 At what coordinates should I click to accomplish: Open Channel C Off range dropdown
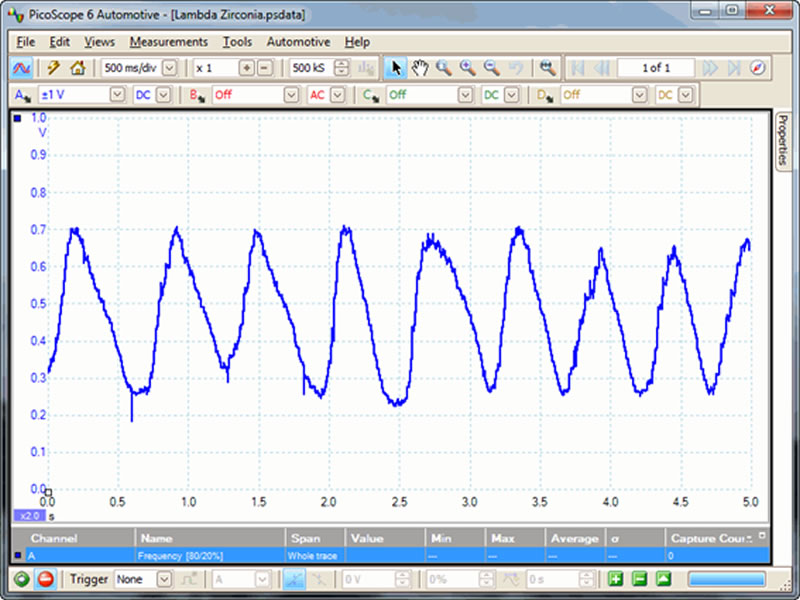tap(465, 95)
